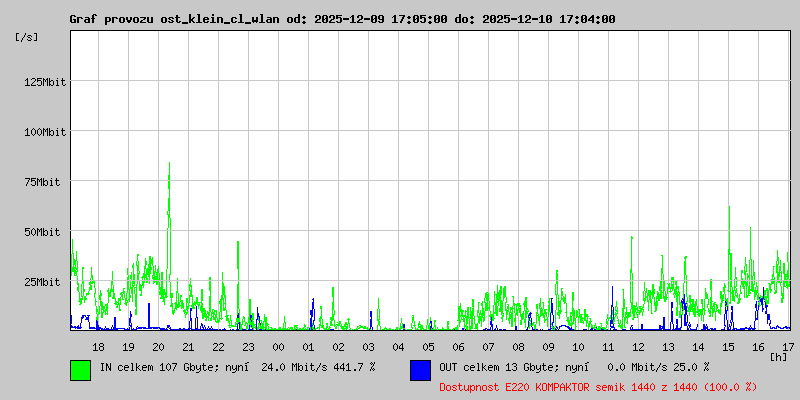Click the green IN legend swatch
This screenshot has height=400, width=800.
(80, 369)
